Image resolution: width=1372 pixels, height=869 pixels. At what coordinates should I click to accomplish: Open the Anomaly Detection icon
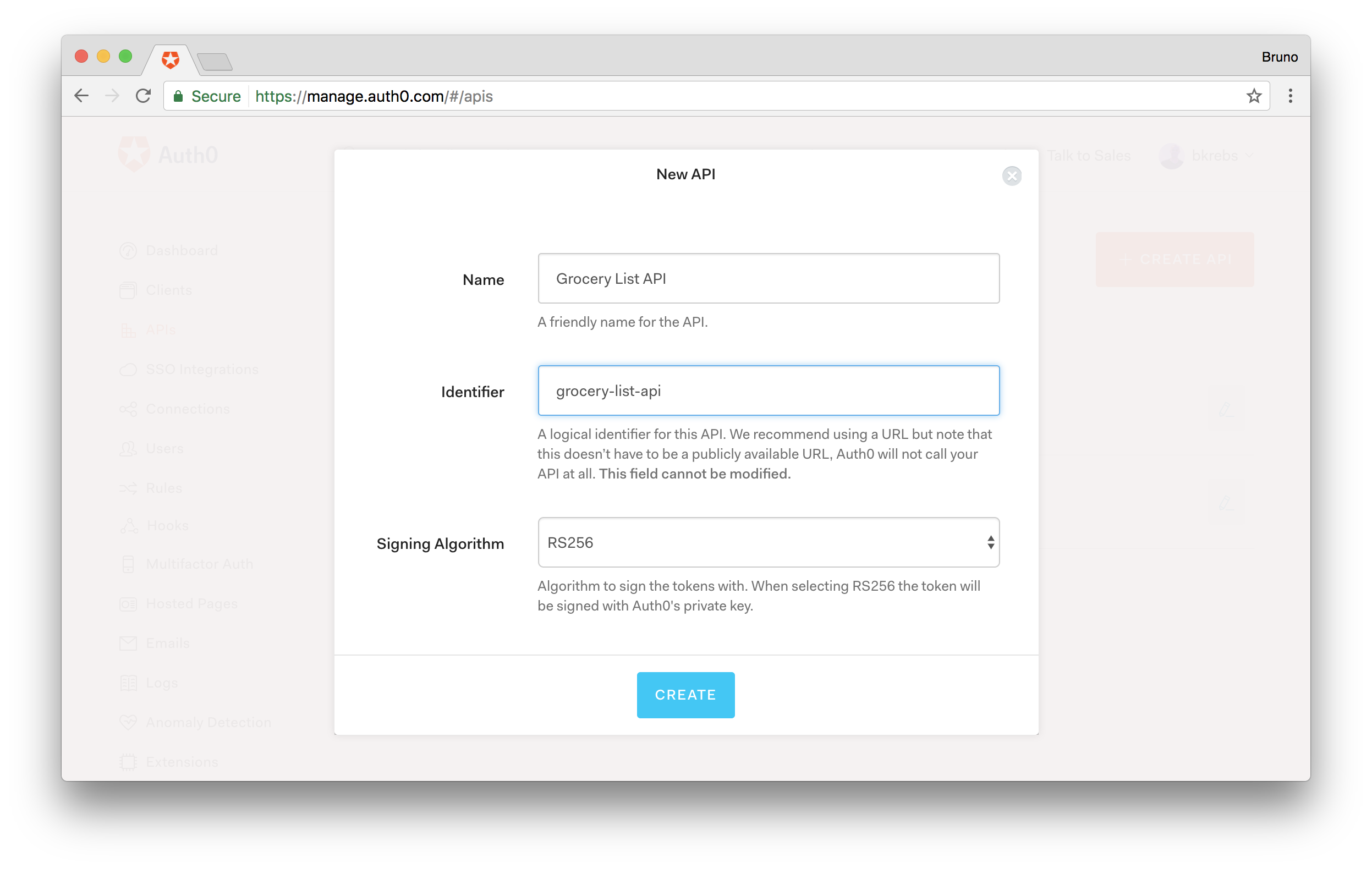[128, 722]
